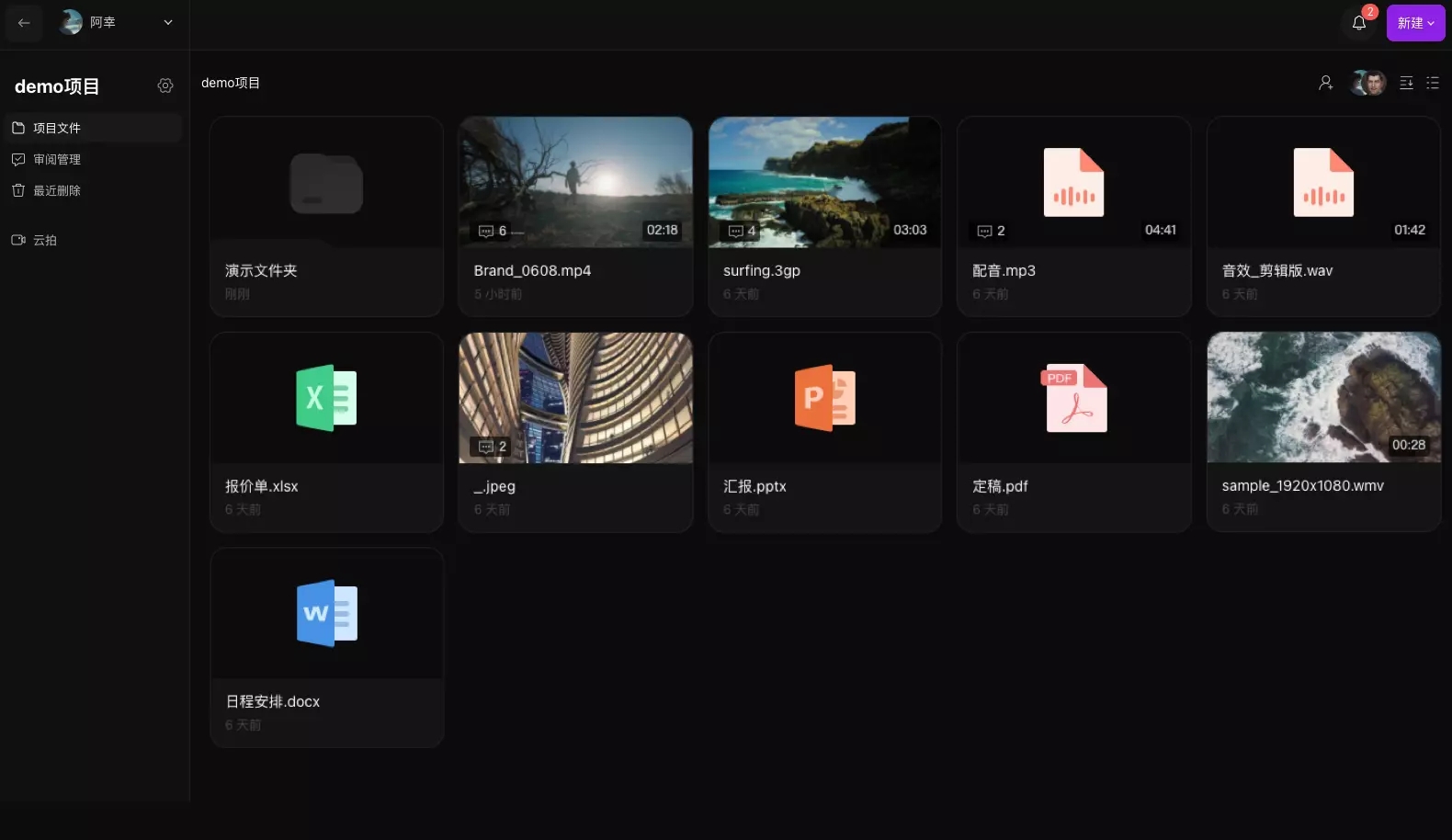Click the demo项目 breadcrumb
The width and height of the screenshot is (1452, 840).
tap(231, 83)
